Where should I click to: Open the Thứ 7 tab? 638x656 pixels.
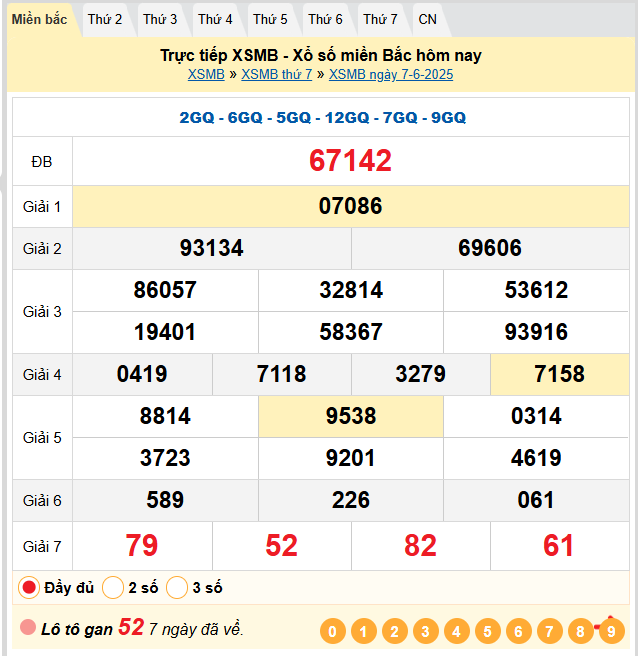click(x=380, y=20)
